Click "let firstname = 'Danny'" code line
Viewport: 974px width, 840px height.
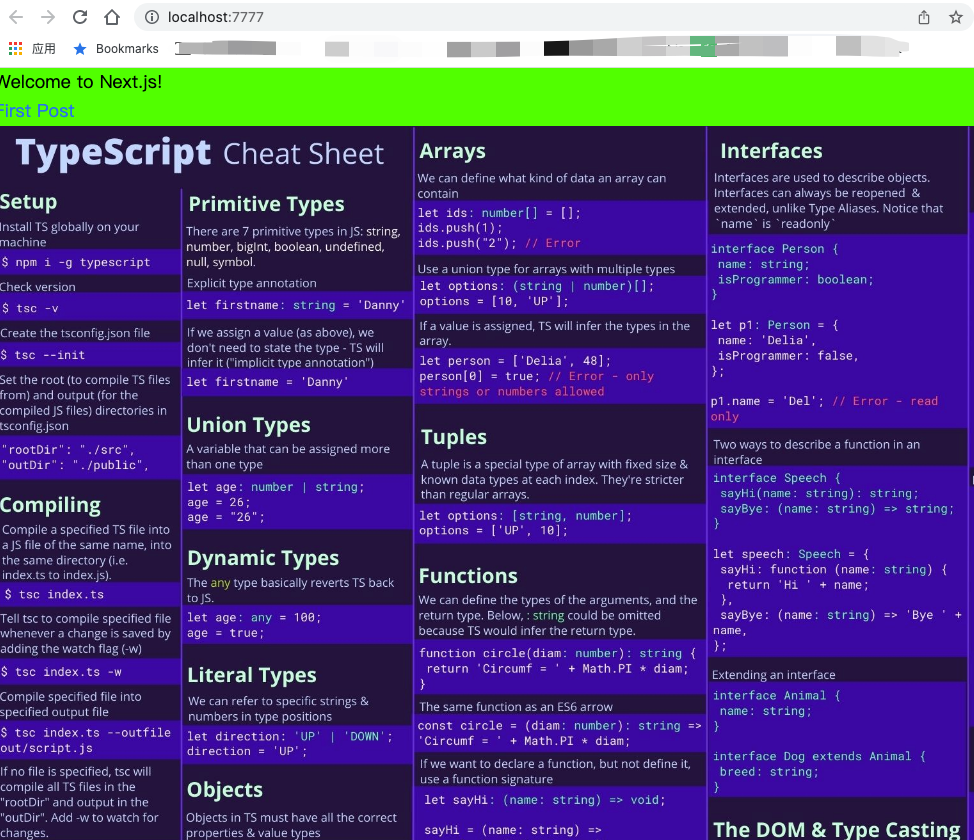[x=267, y=382]
